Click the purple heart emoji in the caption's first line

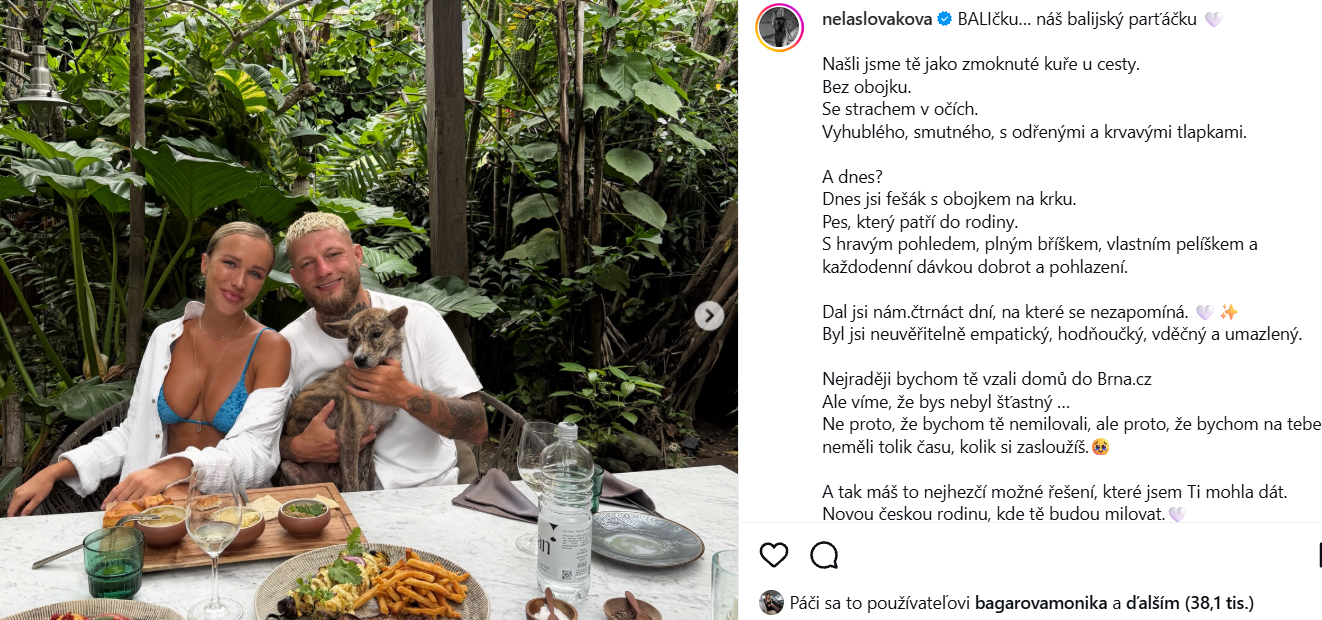pyautogui.click(x=1213, y=20)
